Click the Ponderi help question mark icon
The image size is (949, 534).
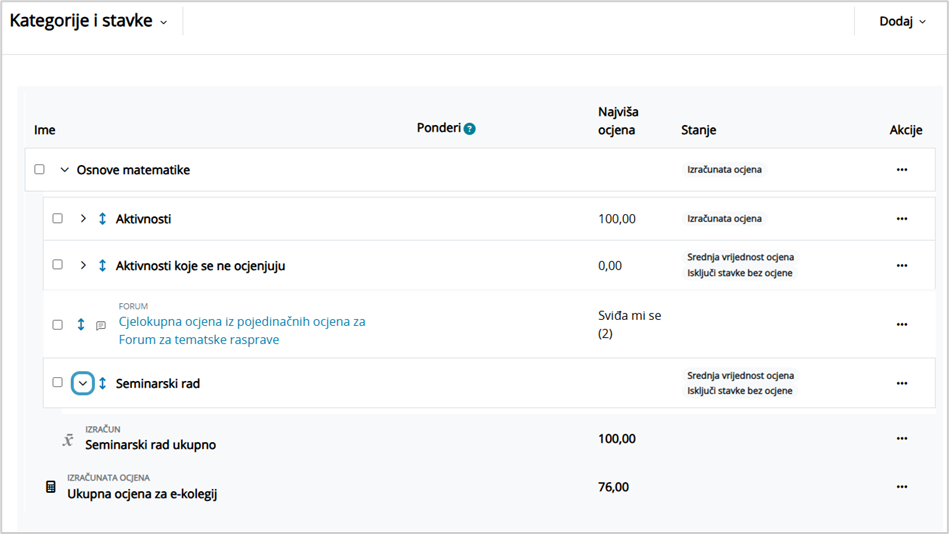tap(470, 129)
